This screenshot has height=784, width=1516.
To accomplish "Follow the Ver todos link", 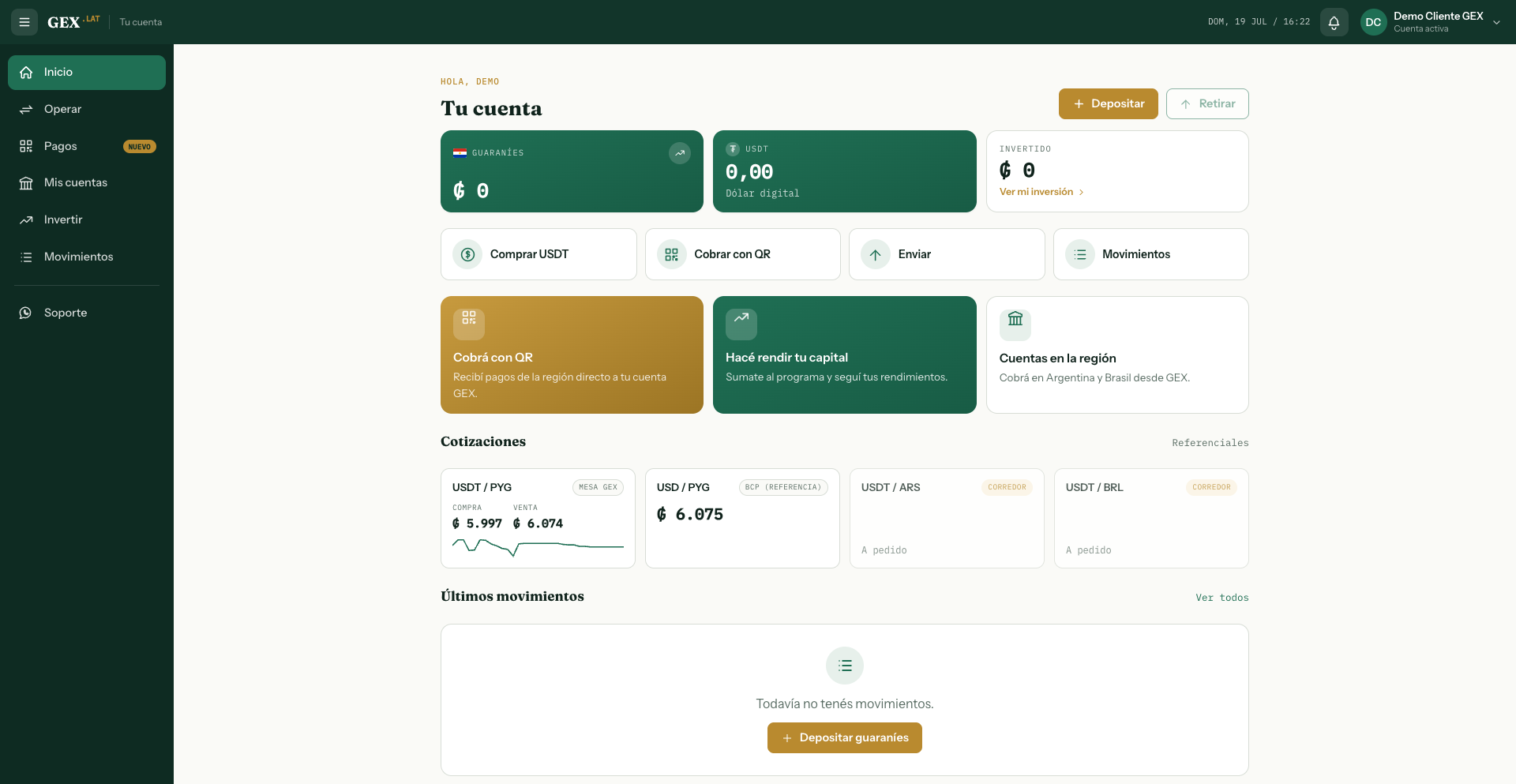I will 1222,598.
